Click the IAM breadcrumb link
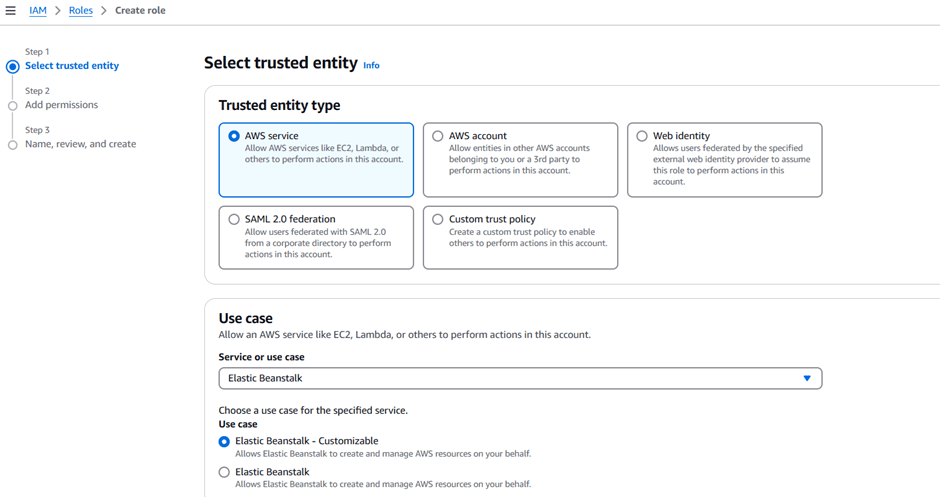This screenshot has width=940, height=497. [38, 11]
